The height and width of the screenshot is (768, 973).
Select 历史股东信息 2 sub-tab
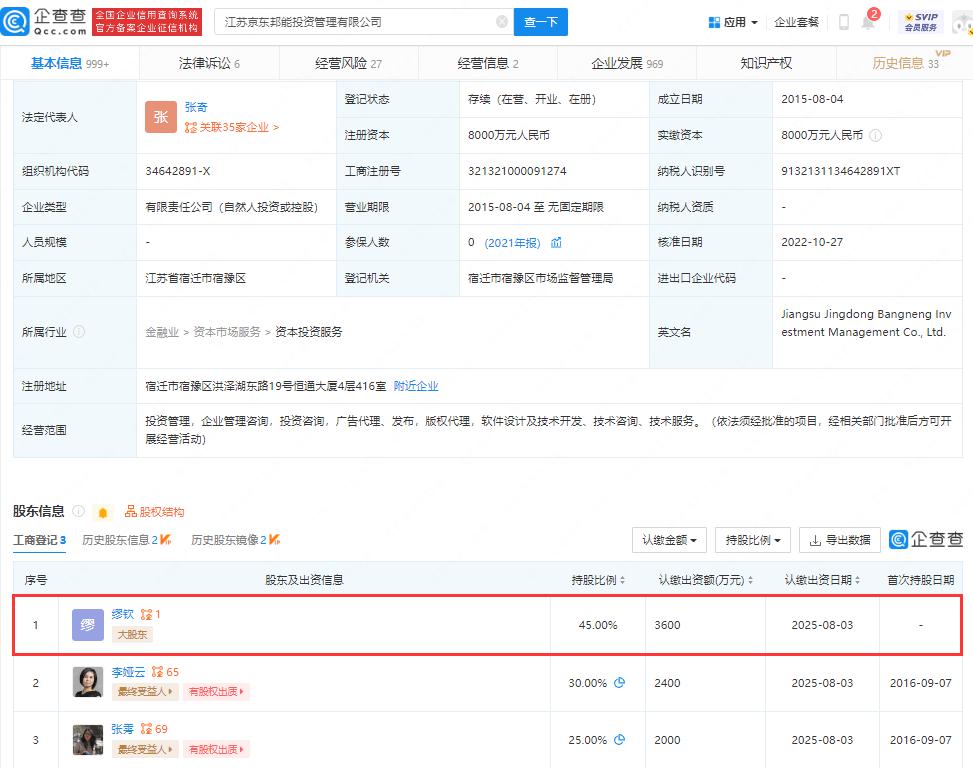coord(127,540)
